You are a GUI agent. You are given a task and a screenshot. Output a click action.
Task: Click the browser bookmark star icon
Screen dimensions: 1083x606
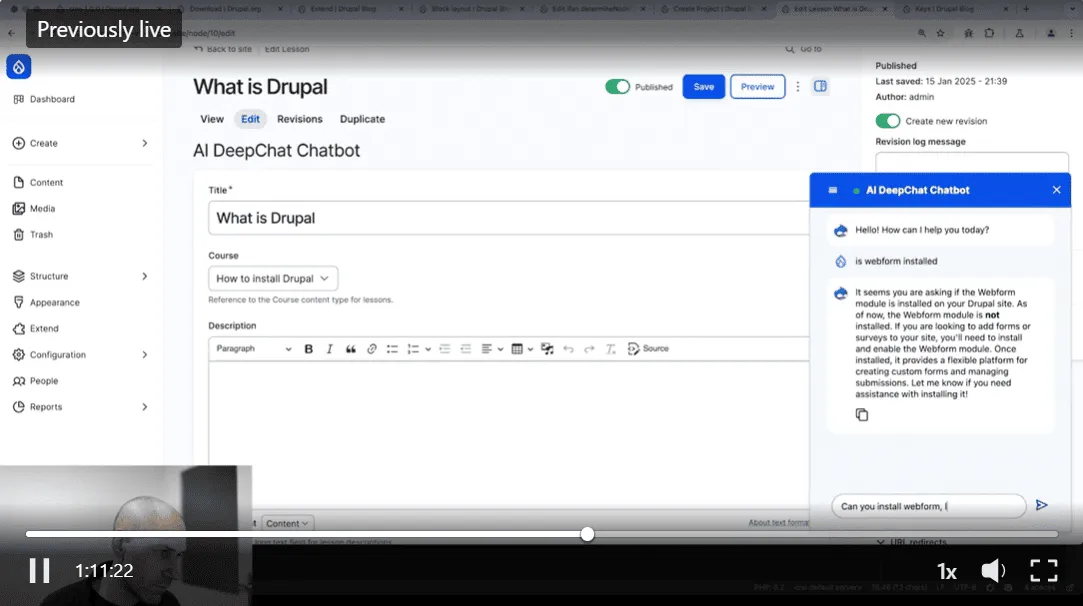click(x=940, y=33)
